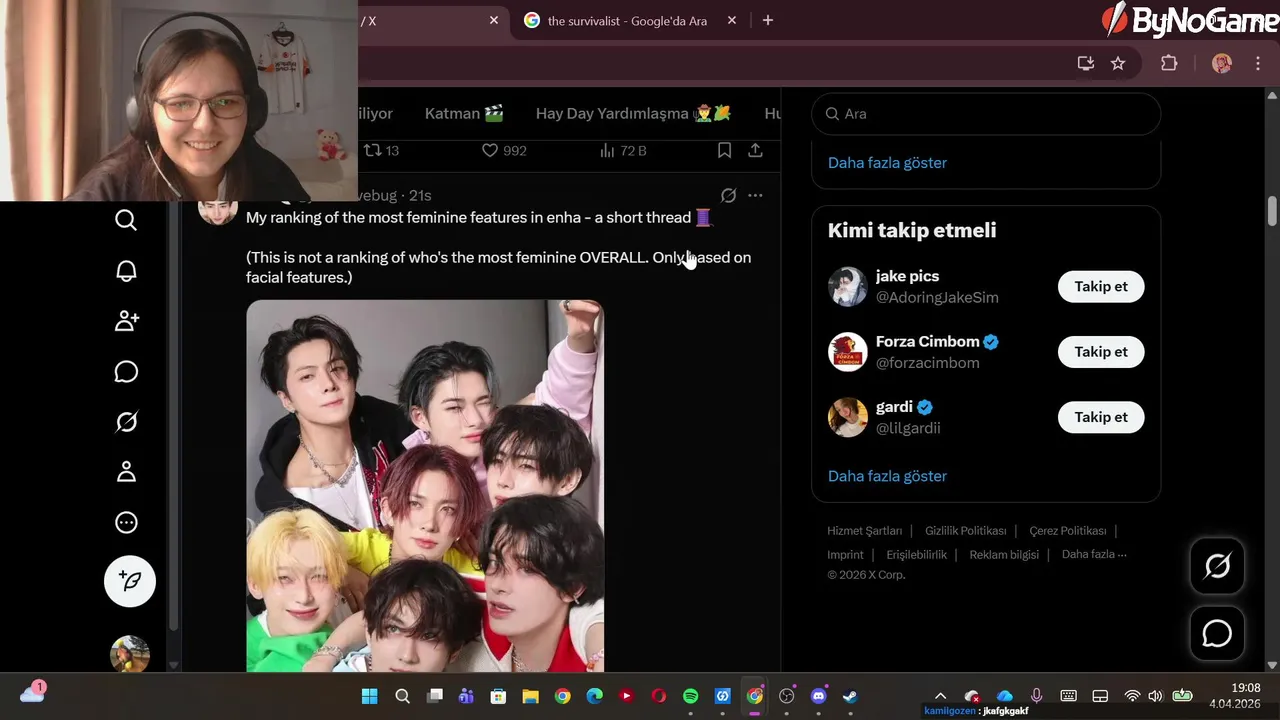Image resolution: width=1280 pixels, height=720 pixels.
Task: Open Chrome three-dot menu
Action: tap(1258, 63)
